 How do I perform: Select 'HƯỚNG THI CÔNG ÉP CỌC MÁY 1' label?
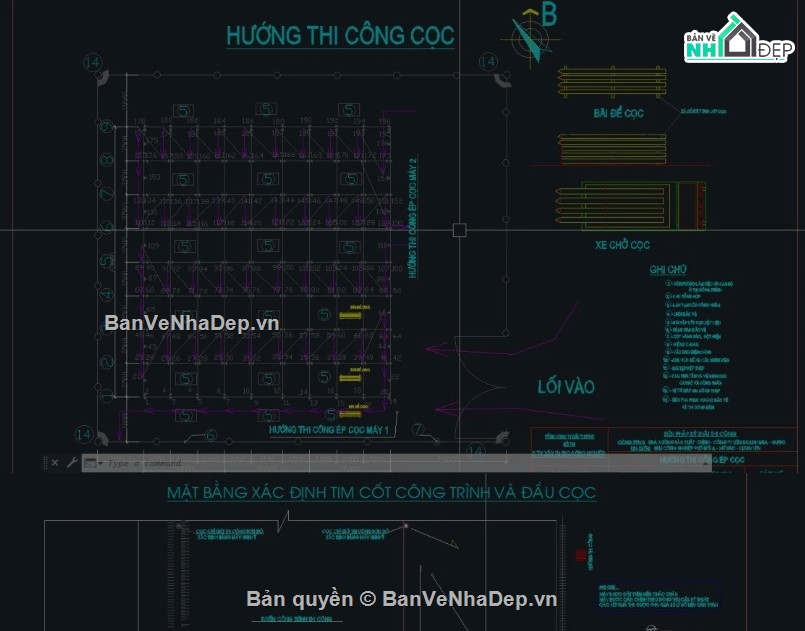click(x=329, y=430)
